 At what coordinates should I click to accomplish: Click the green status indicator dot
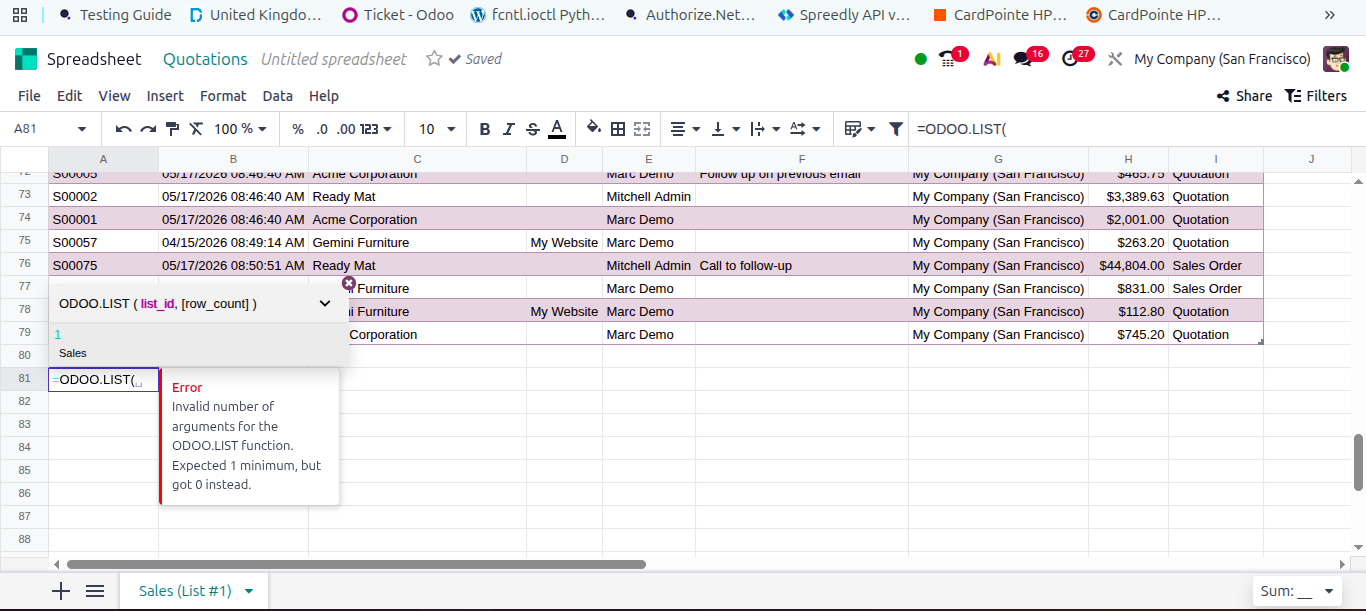921,59
